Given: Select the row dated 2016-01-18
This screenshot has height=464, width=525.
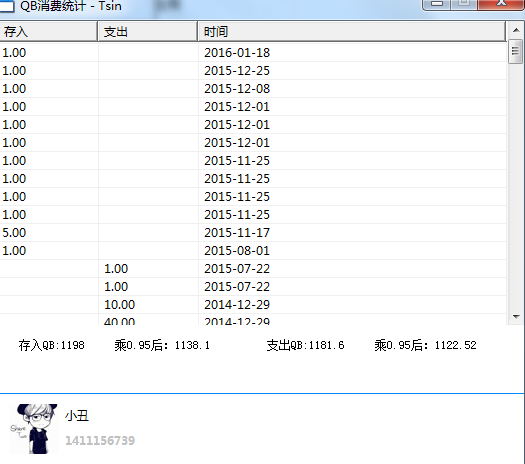Looking at the screenshot, I should (253, 53).
